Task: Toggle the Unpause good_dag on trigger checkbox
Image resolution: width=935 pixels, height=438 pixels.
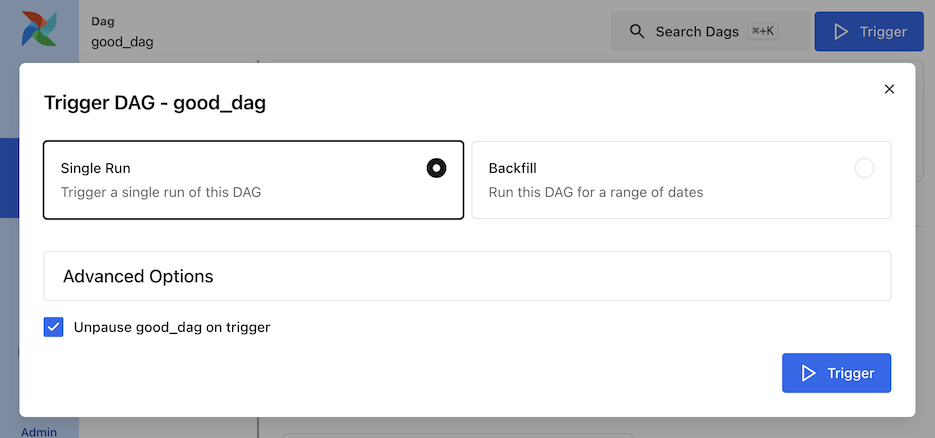Action: click(54, 327)
